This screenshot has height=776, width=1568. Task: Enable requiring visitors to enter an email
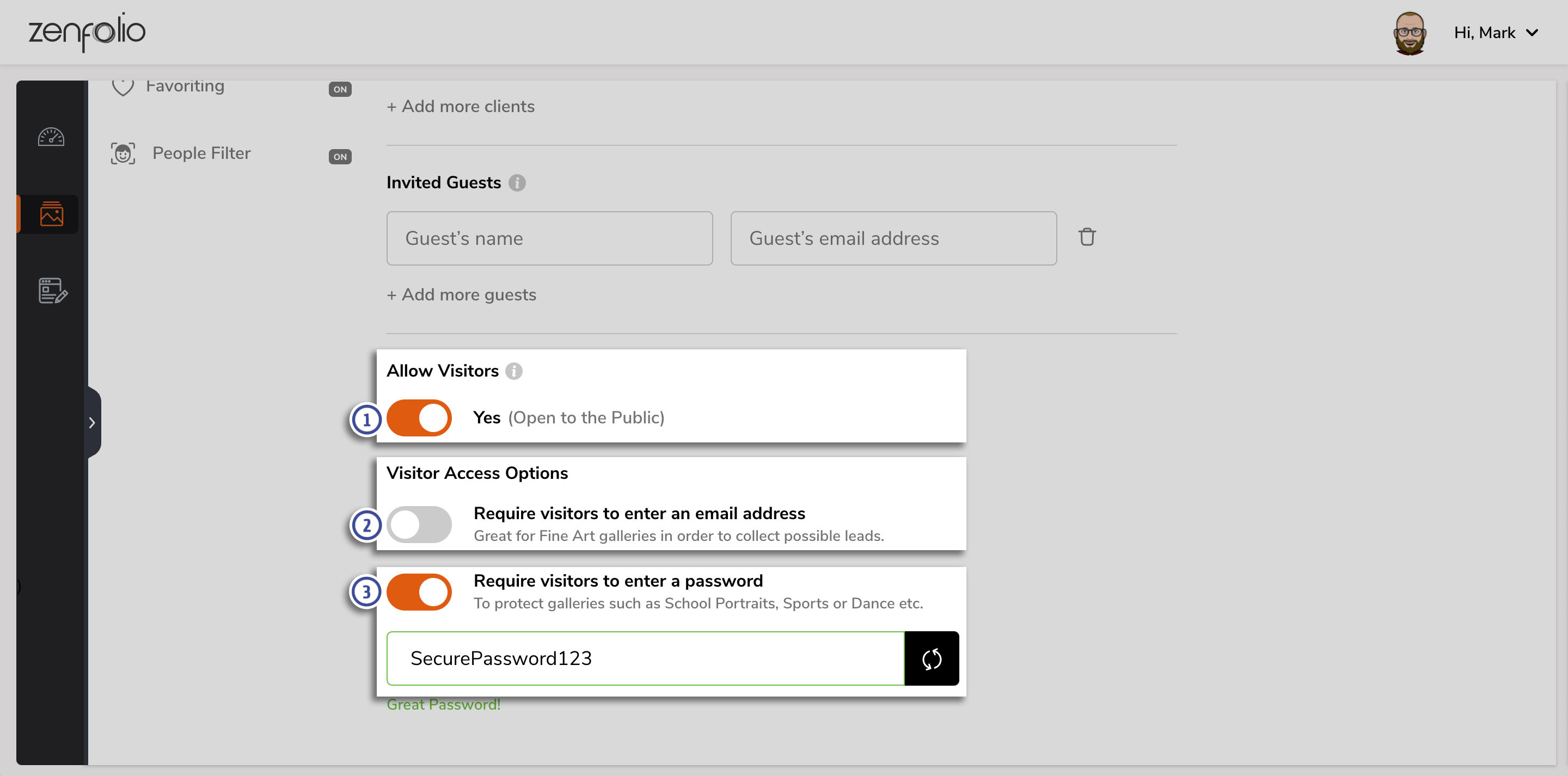coord(419,524)
